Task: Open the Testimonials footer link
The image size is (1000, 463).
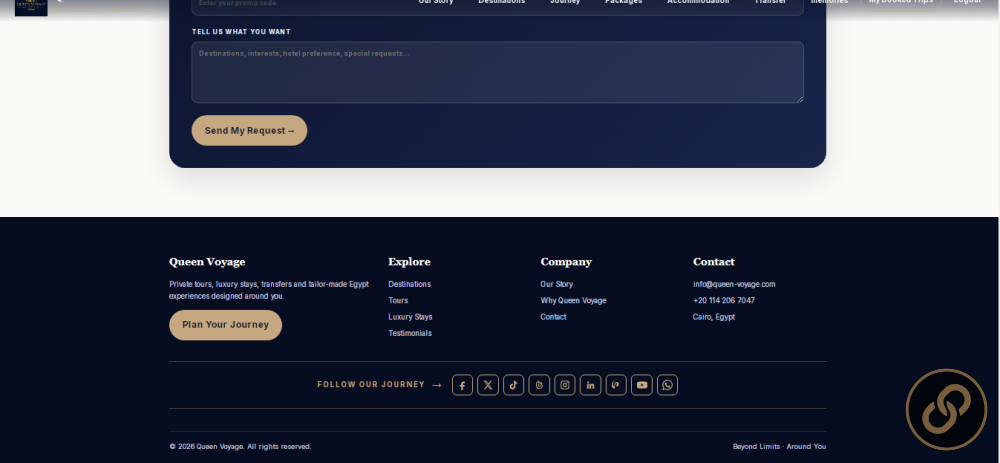Action: [410, 334]
